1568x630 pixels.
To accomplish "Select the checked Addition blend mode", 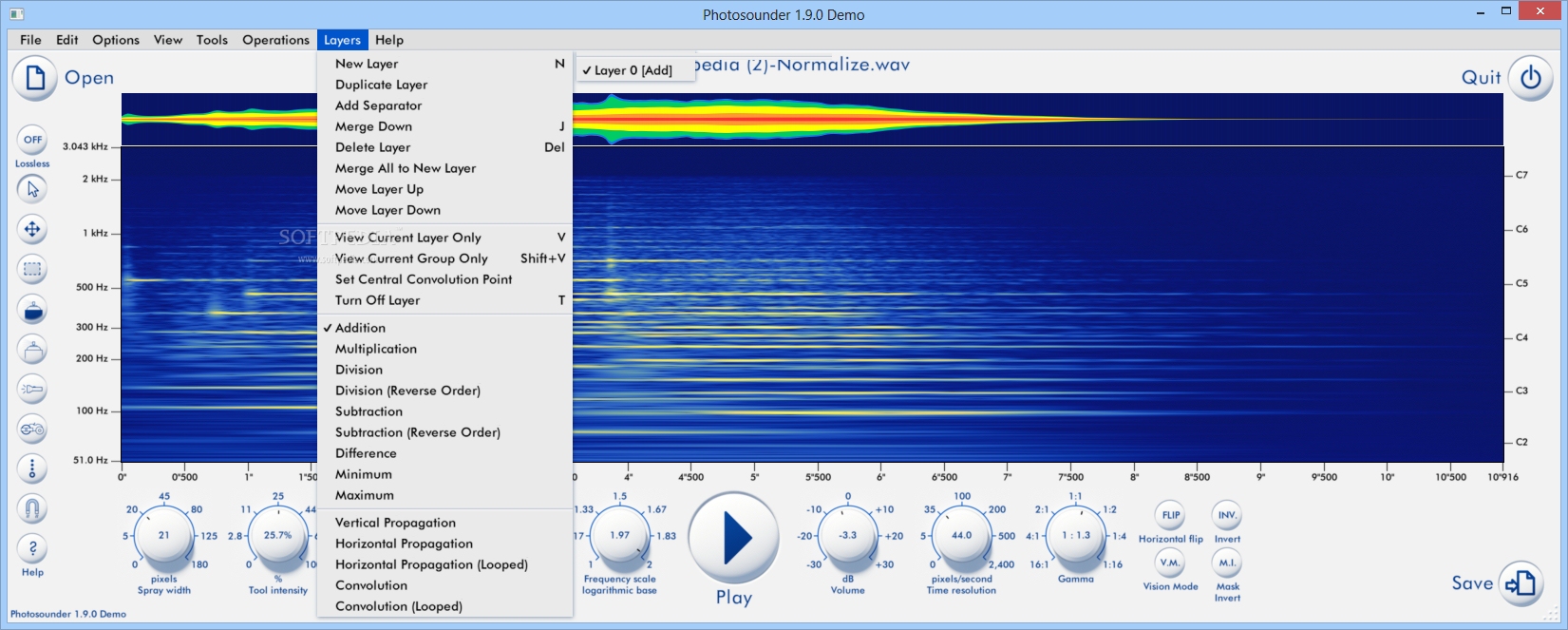I will point(444,328).
